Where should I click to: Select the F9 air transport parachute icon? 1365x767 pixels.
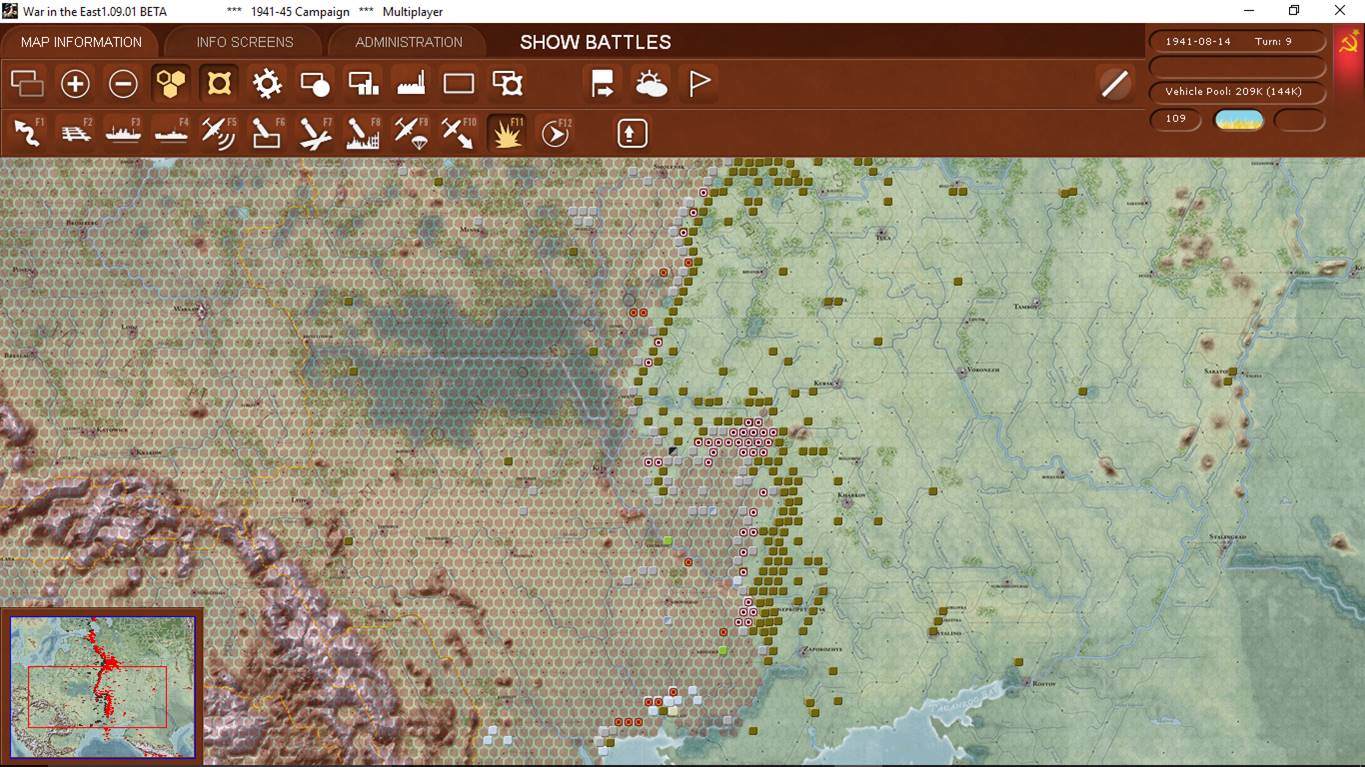(411, 132)
